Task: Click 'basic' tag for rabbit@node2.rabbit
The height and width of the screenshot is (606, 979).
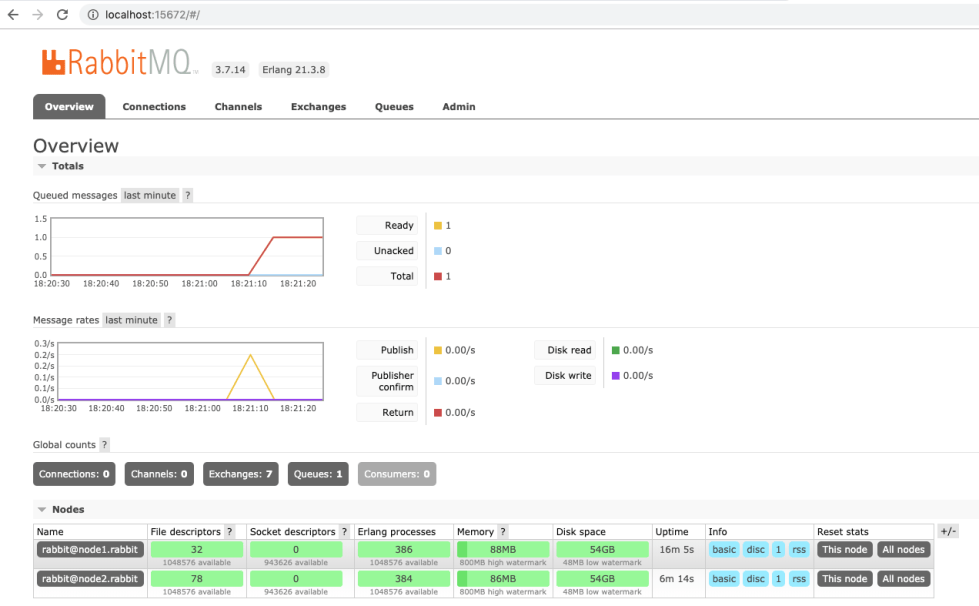Action: coord(724,579)
